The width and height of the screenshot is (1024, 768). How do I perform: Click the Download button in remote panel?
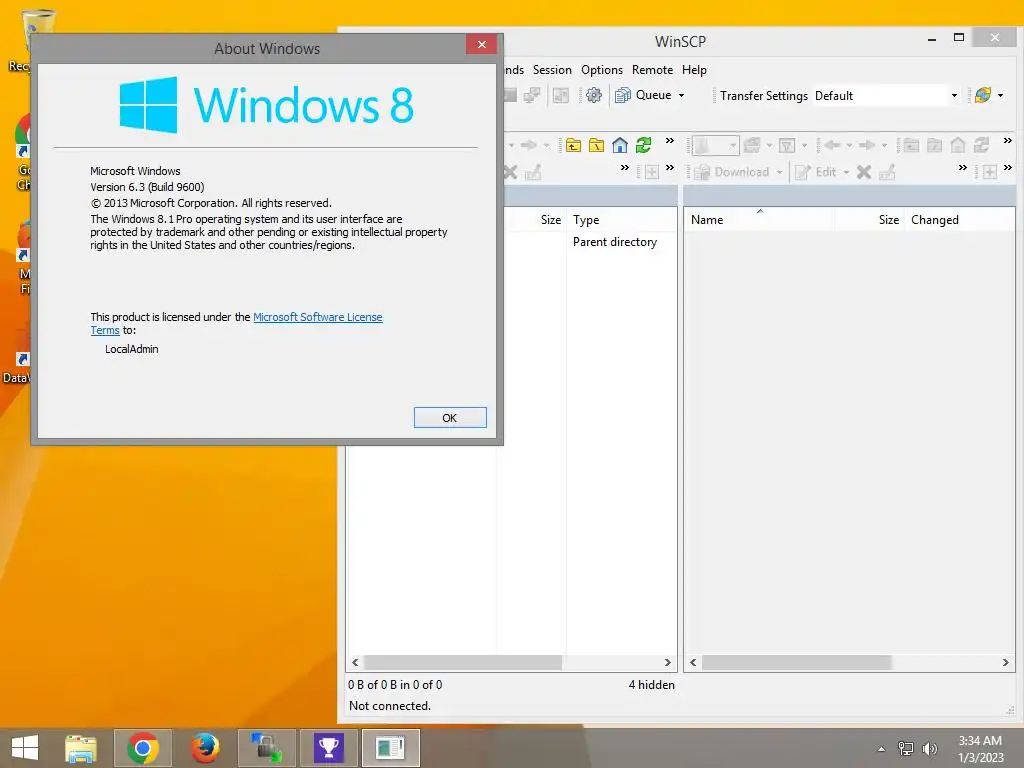click(731, 172)
